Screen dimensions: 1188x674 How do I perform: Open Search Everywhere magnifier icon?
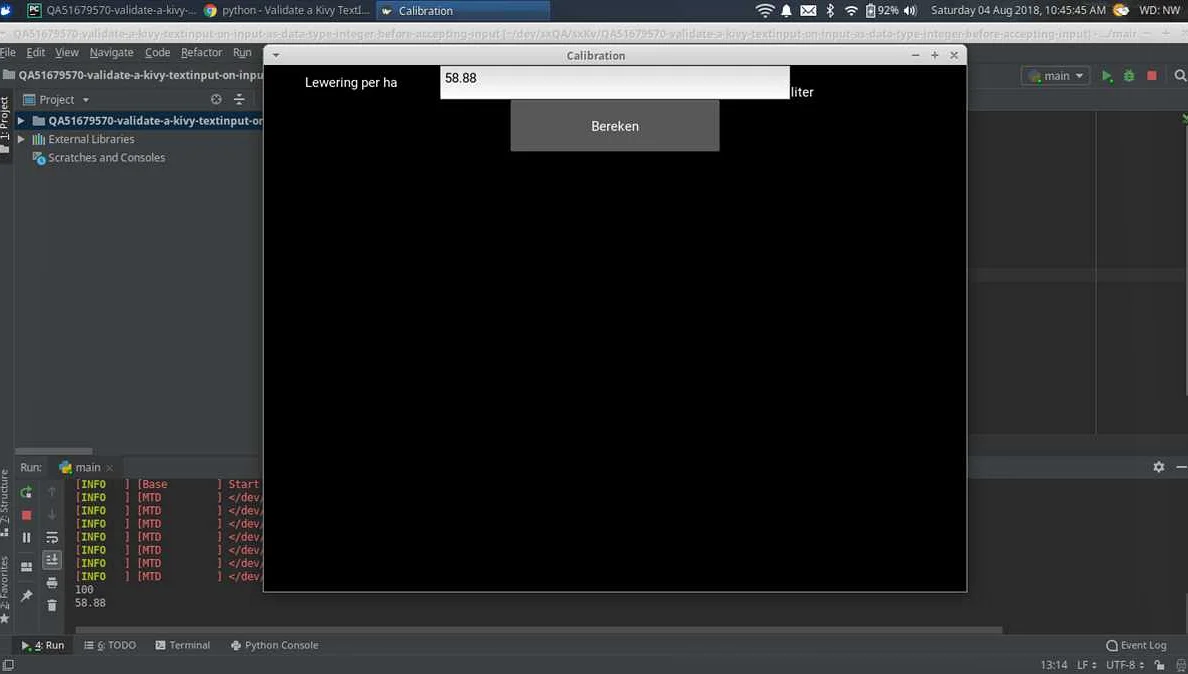(x=1181, y=76)
